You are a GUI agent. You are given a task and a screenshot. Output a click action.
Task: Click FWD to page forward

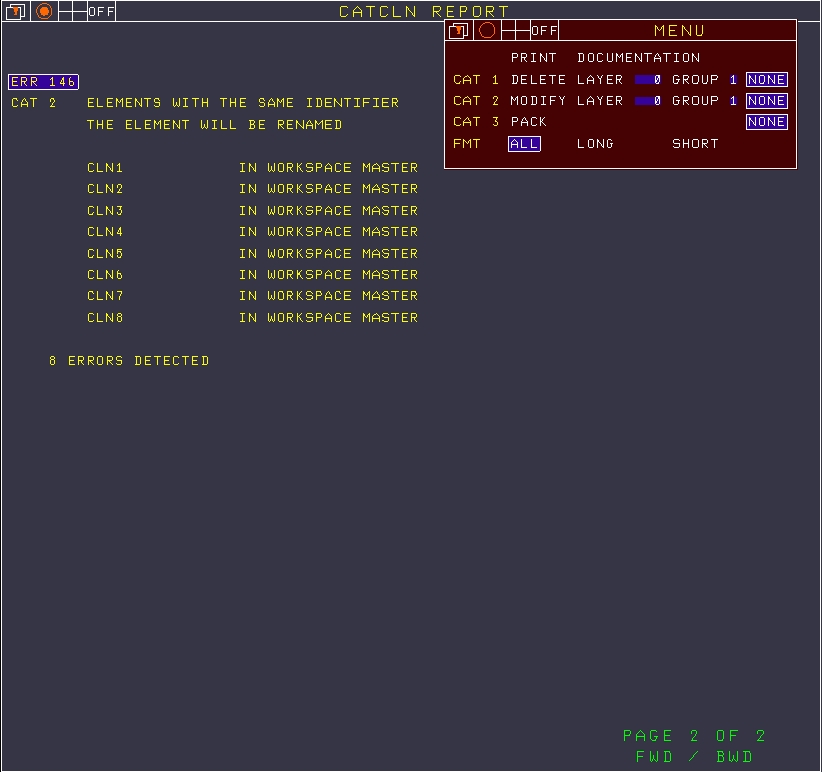tap(654, 757)
